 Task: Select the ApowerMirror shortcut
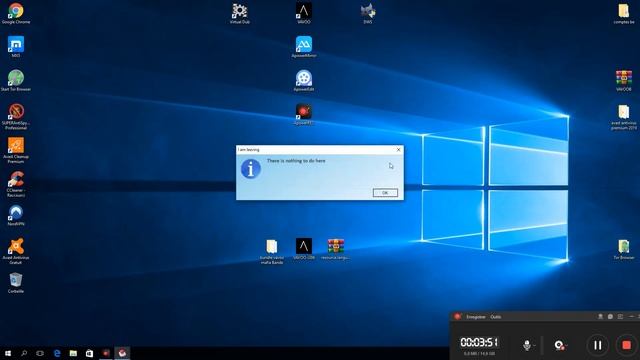click(304, 47)
